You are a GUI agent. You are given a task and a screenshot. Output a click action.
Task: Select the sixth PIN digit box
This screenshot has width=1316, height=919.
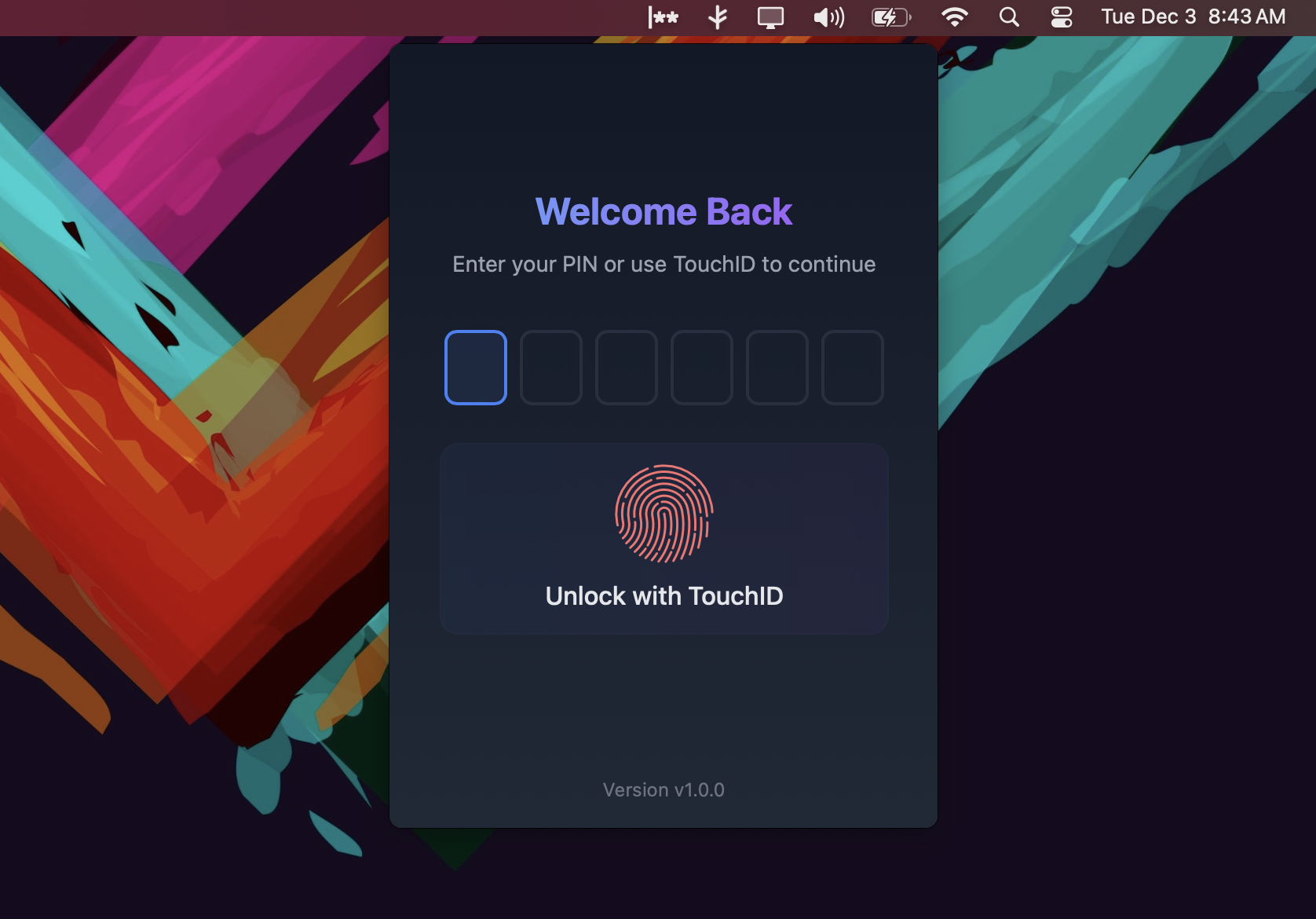pyautogui.click(x=853, y=368)
